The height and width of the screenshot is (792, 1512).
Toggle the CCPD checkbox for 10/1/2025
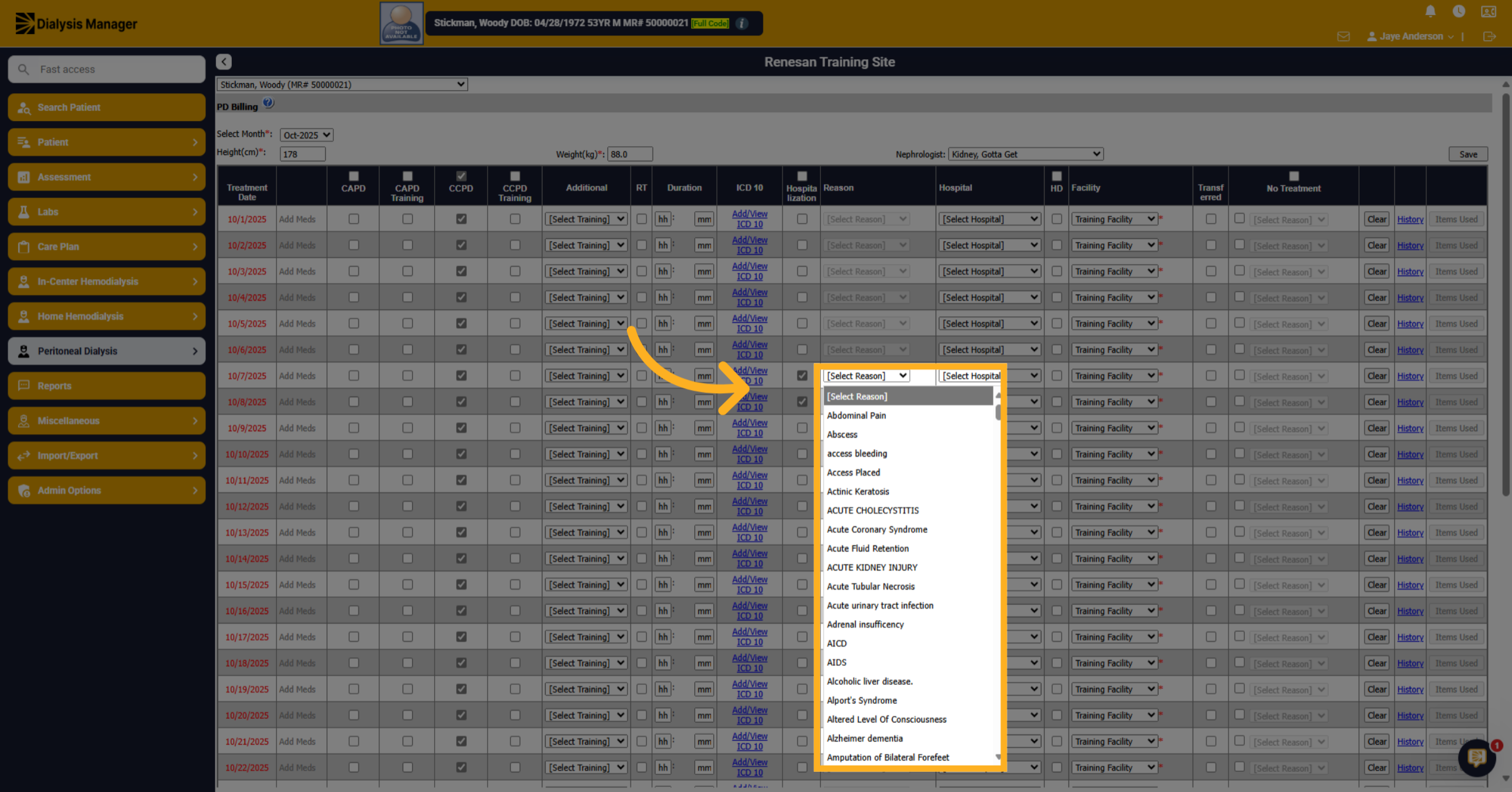[x=461, y=219]
